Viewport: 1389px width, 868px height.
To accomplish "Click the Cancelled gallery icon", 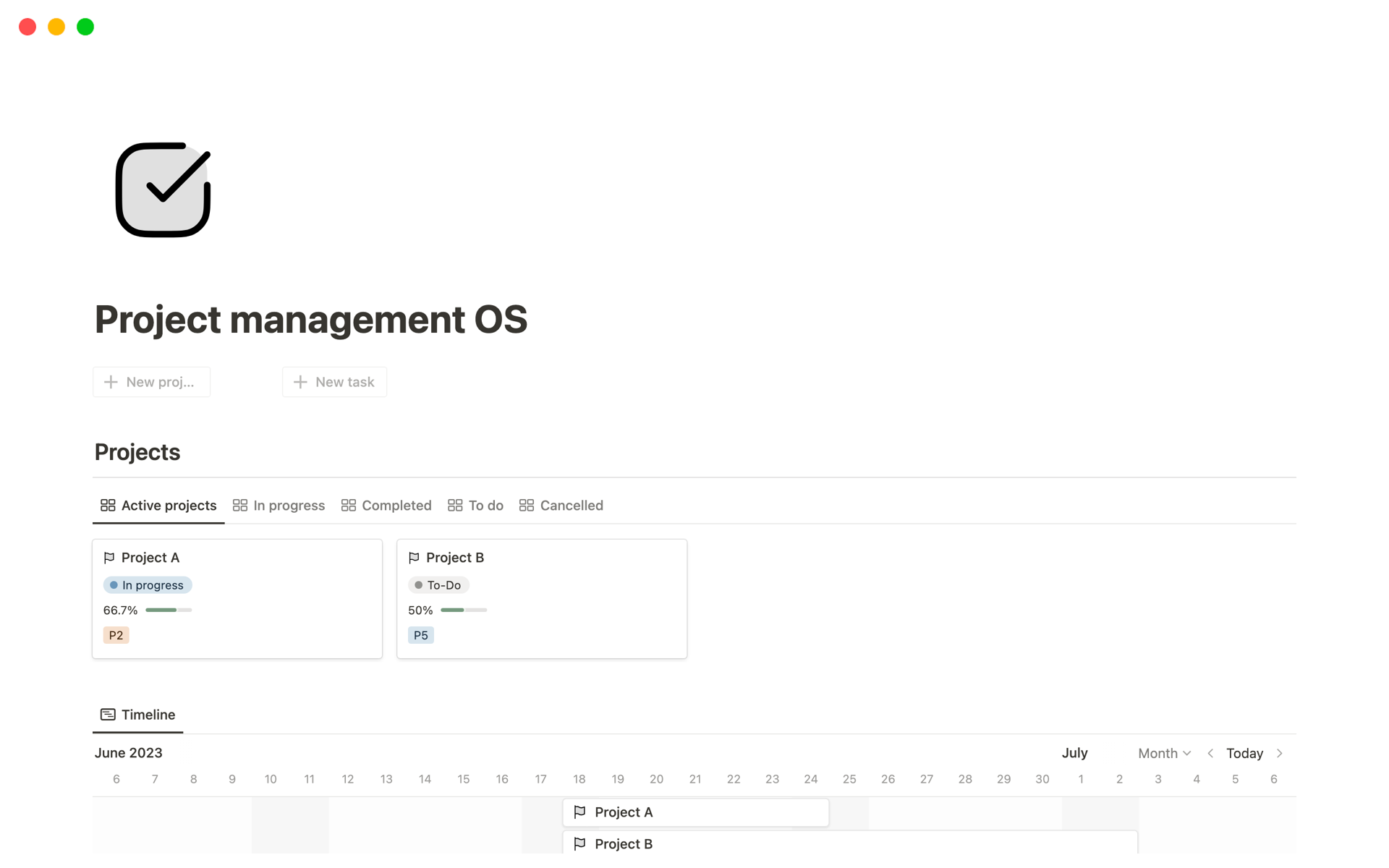I will [x=526, y=505].
